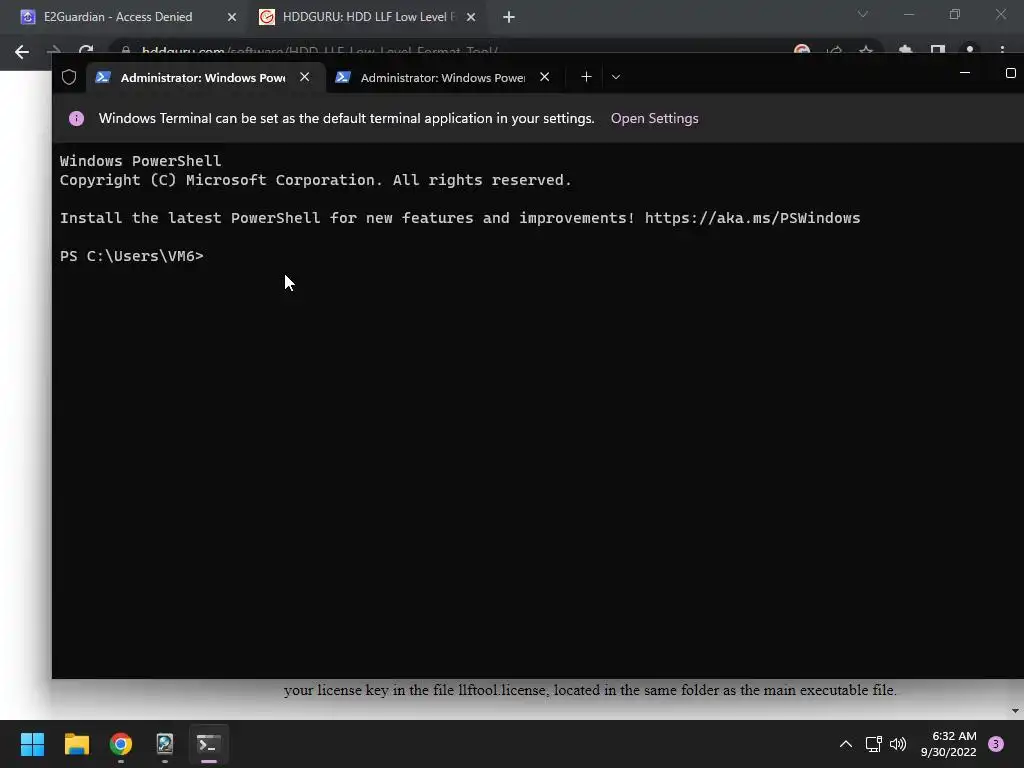Screen dimensions: 1024x768
Task: Open the network status tray icon
Action: pyautogui.click(x=873, y=744)
